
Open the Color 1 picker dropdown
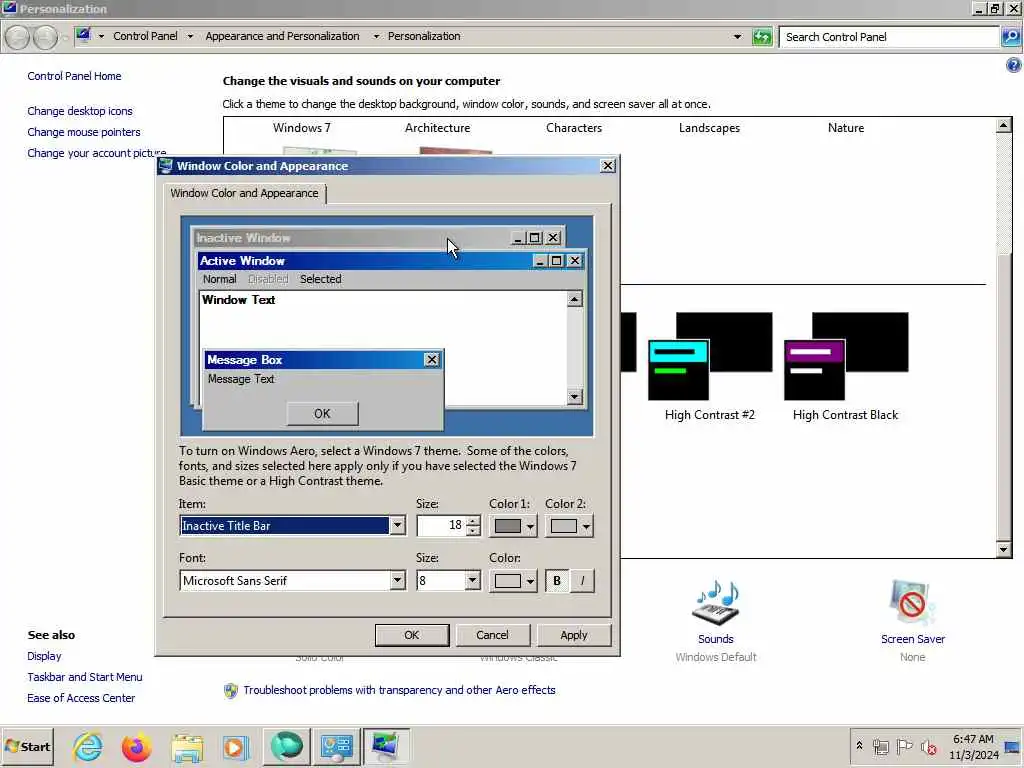tap(513, 526)
